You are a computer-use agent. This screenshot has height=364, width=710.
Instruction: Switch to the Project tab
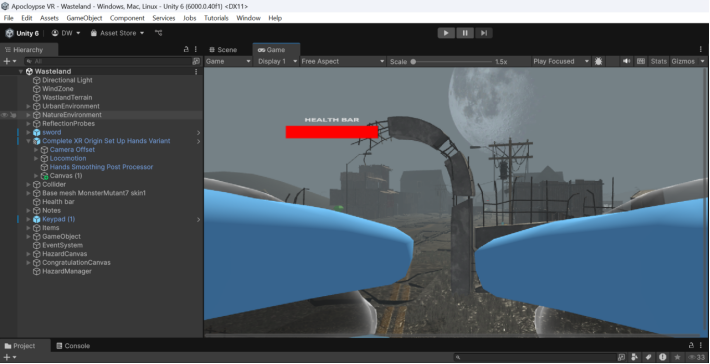click(x=20, y=346)
